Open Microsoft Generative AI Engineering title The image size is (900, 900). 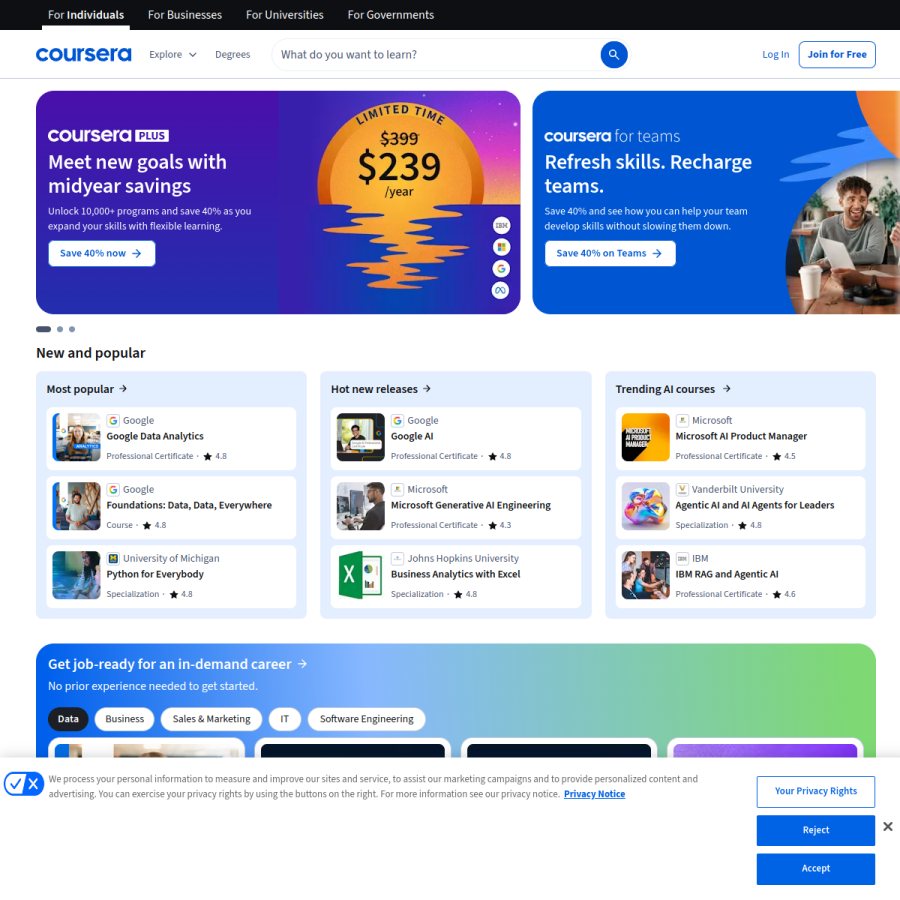(471, 505)
